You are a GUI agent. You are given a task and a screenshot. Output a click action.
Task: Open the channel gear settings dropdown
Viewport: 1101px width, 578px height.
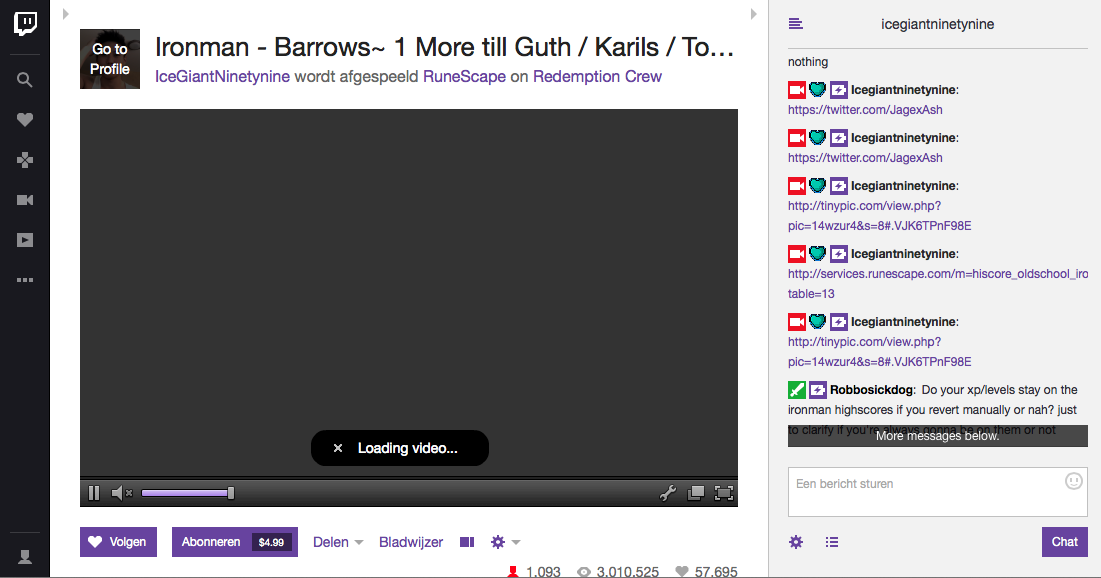click(x=505, y=542)
